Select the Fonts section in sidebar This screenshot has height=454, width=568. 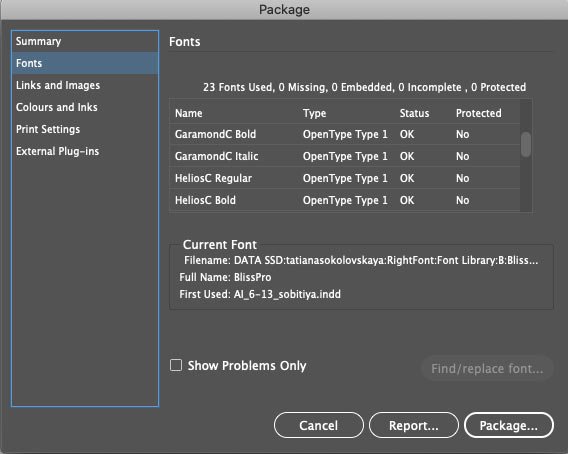point(85,63)
